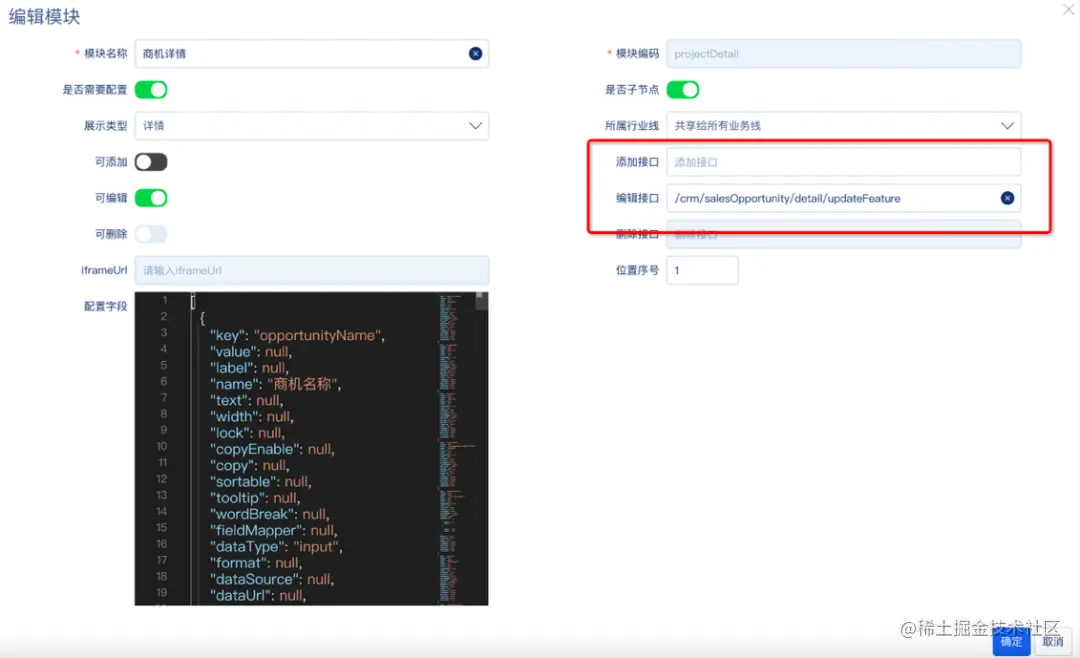Click the "text": null line
1080x658 pixels.
[x=247, y=400]
